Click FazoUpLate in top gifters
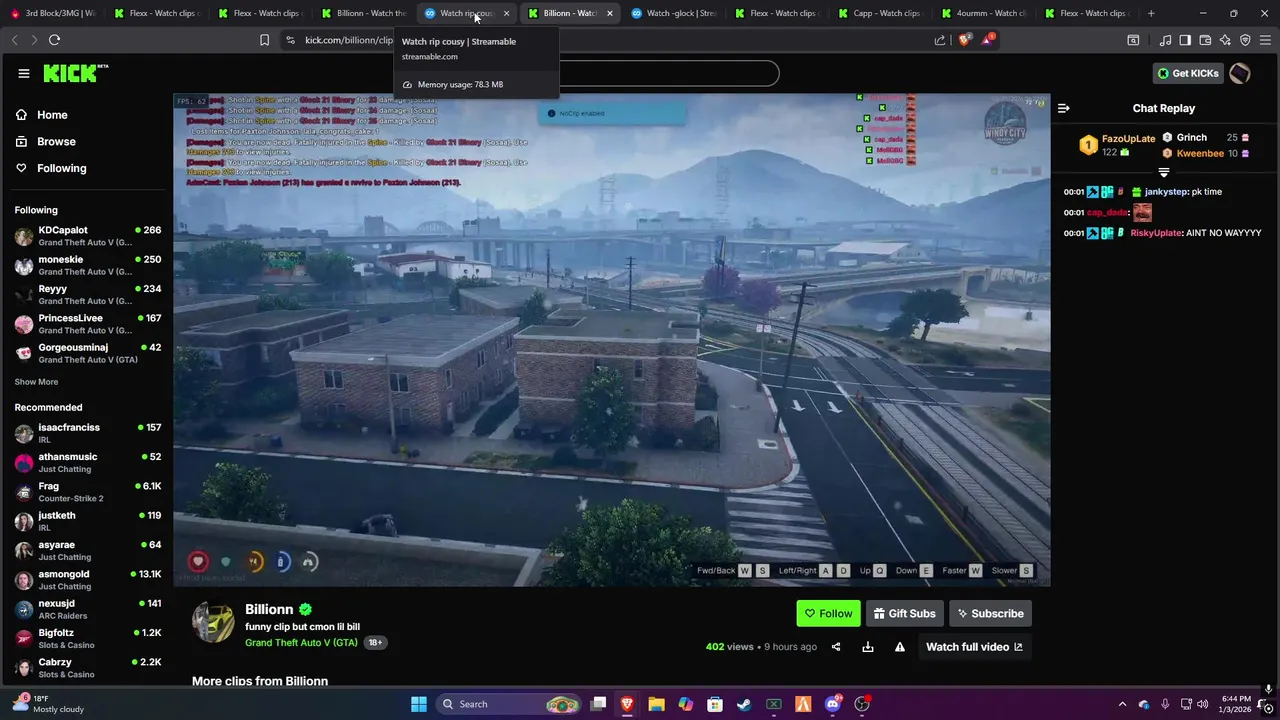Screen dimensions: 1280x720 [1128, 139]
